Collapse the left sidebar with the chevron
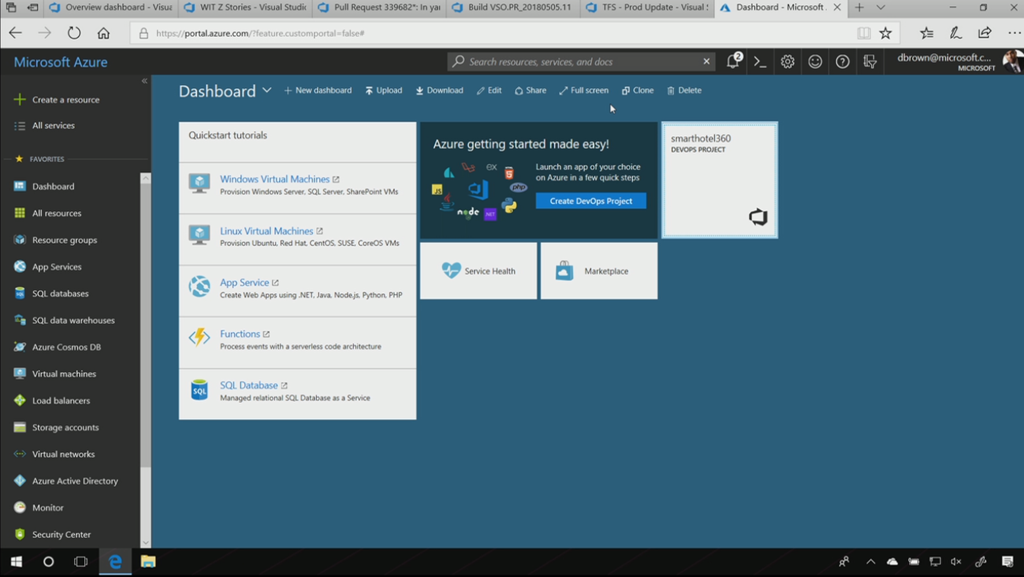Screen dimensions: 1024x577 coord(144,81)
